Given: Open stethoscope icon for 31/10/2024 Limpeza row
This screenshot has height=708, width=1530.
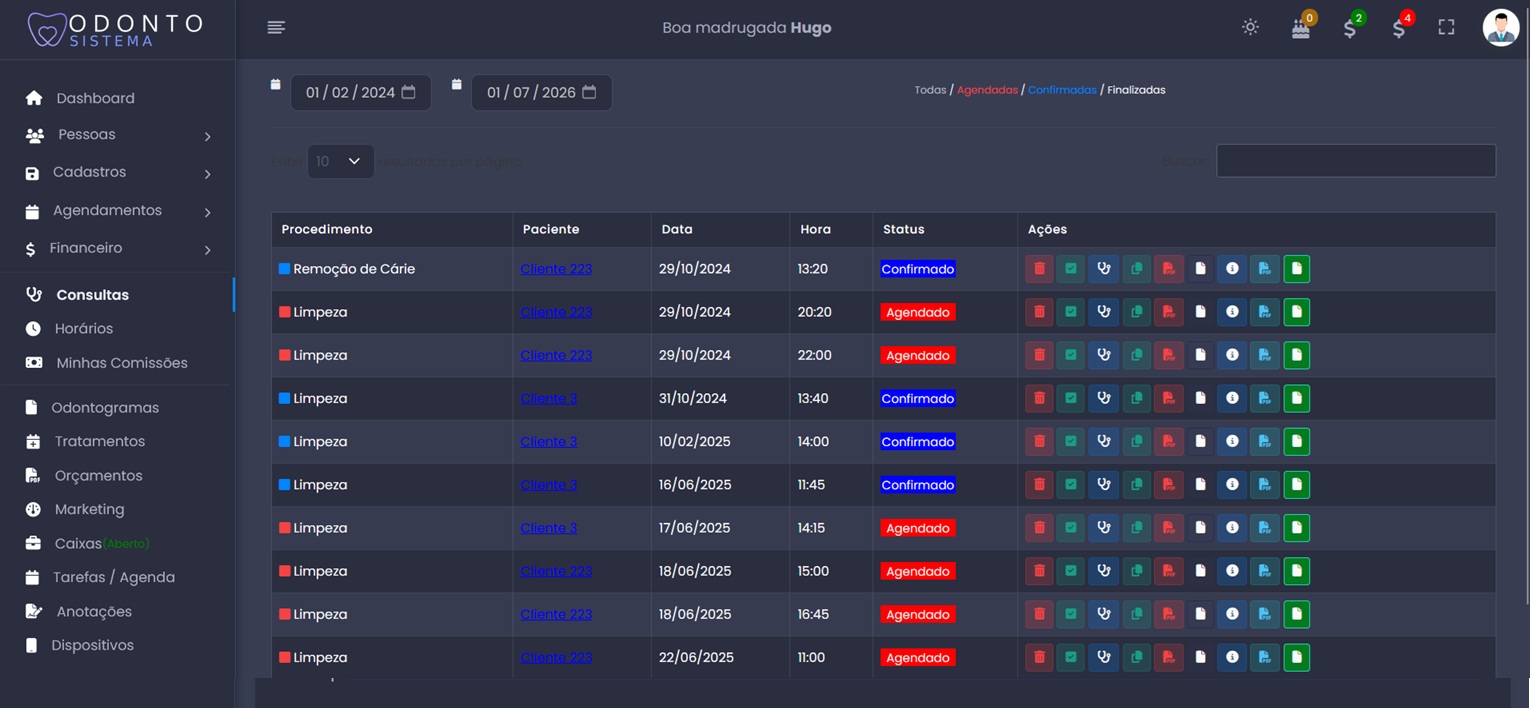Looking at the screenshot, I should [1103, 398].
